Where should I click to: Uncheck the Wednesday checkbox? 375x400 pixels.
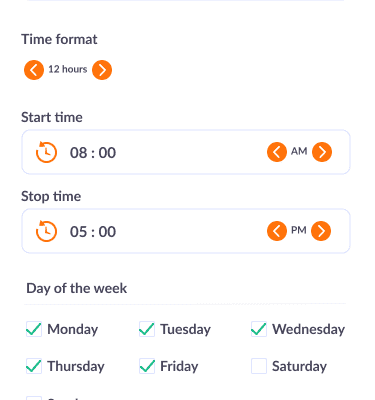pos(259,329)
